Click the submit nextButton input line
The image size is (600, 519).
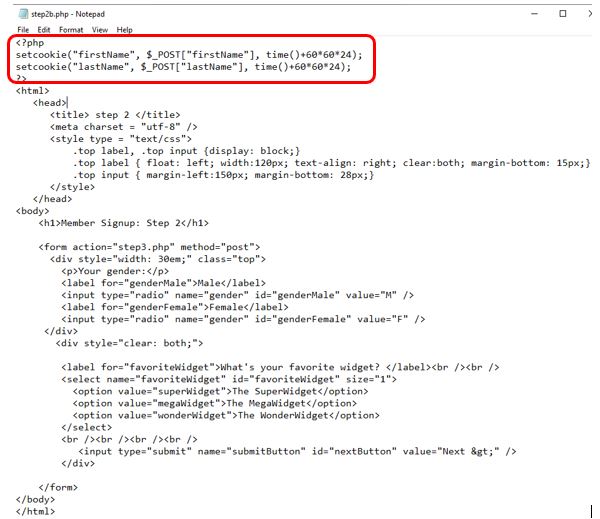click(x=297, y=451)
